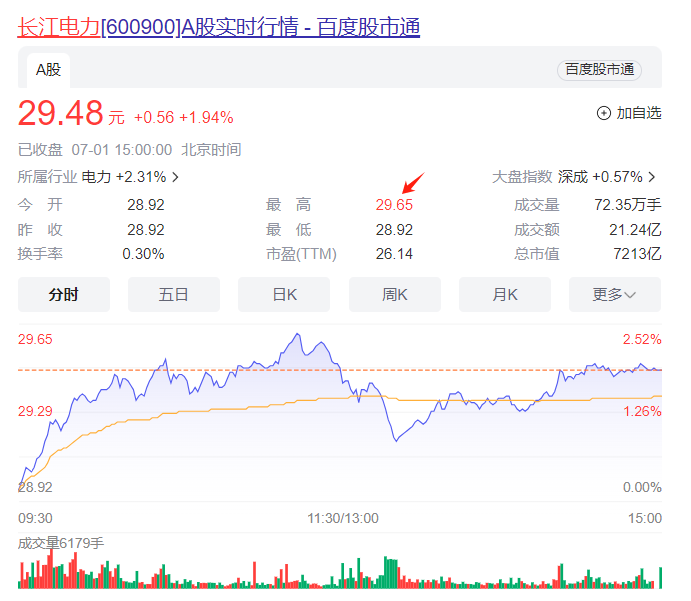Switch to the 五日 chart tab

[x=174, y=294]
